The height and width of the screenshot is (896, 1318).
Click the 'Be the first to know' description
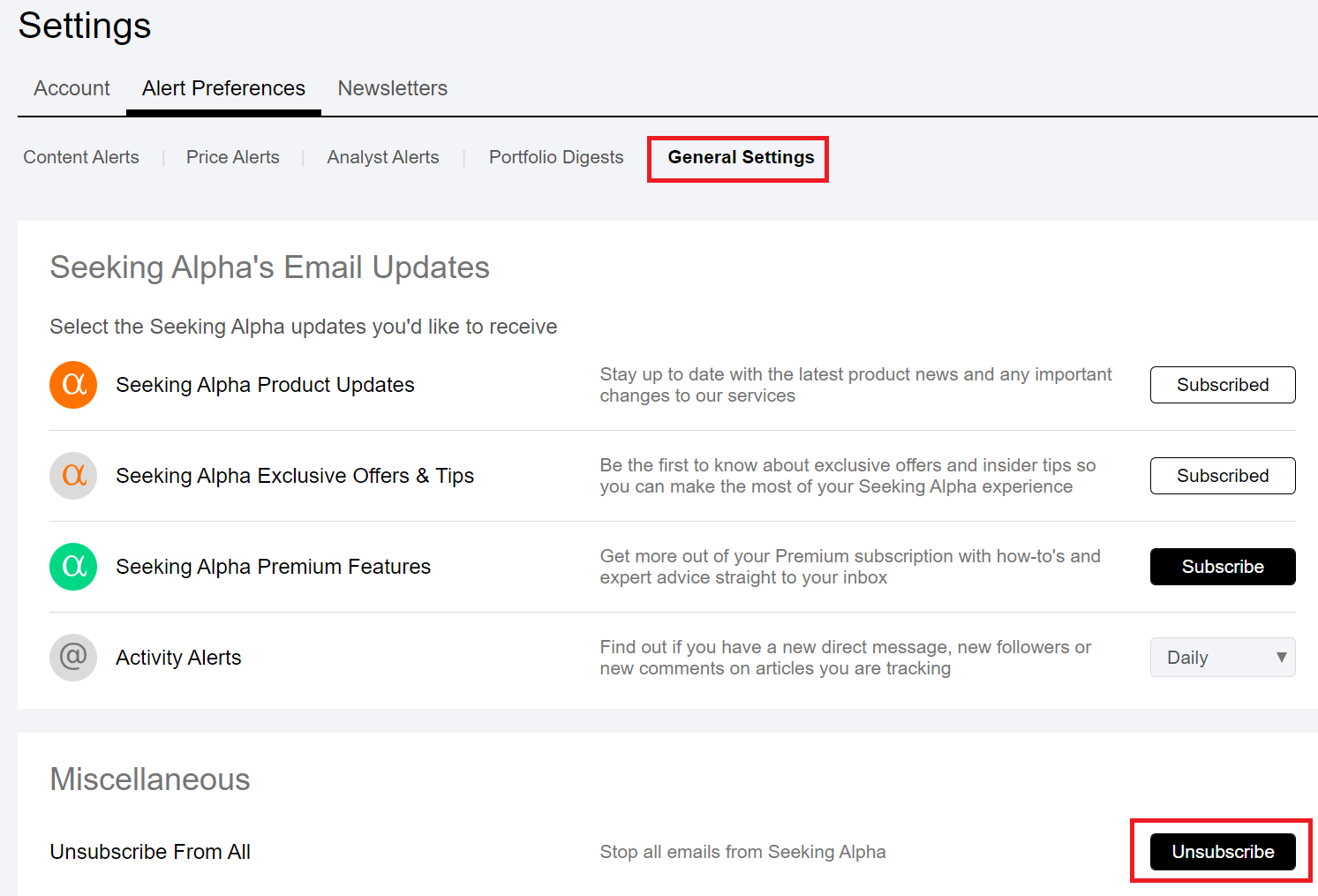point(847,476)
